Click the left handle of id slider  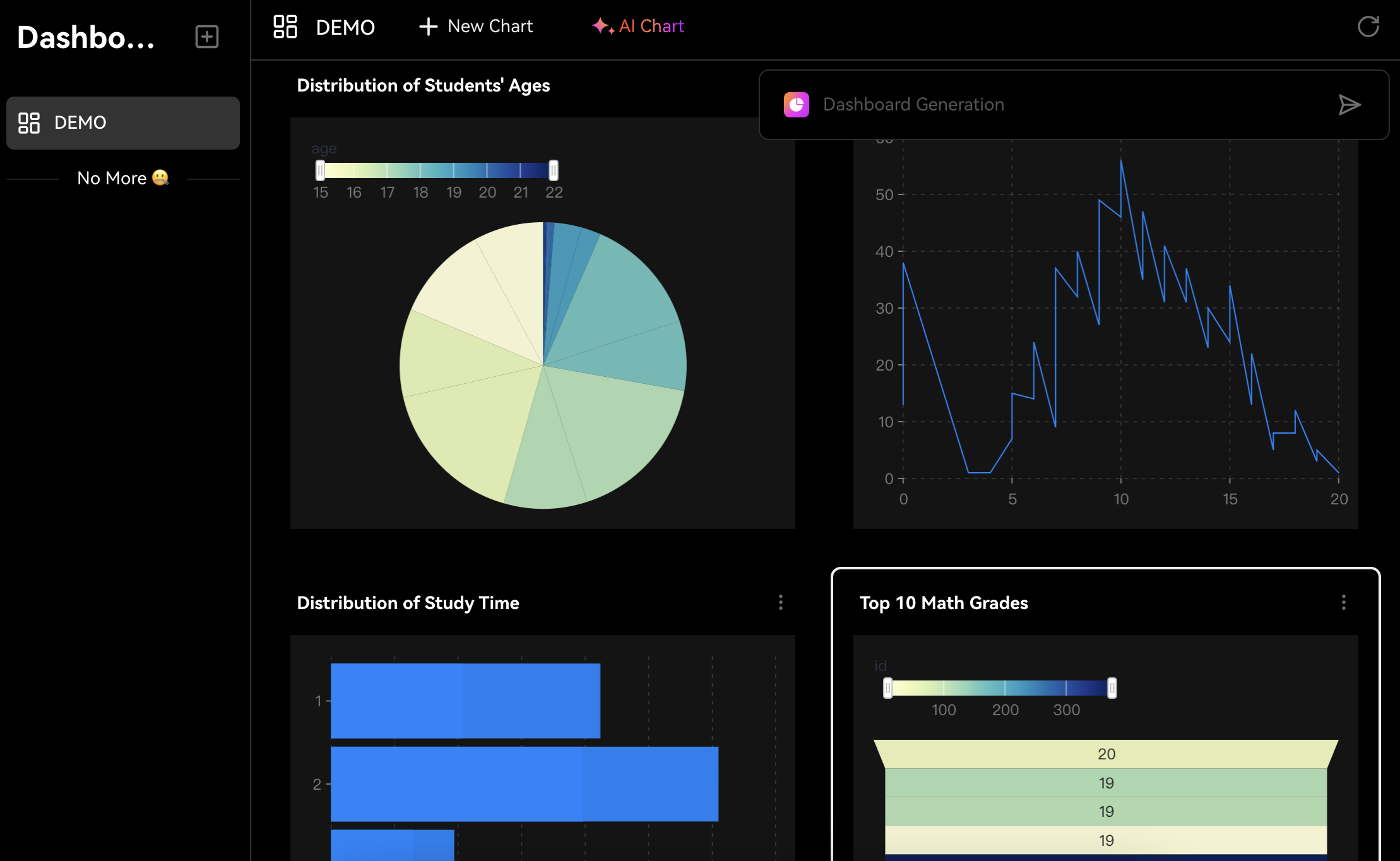(888, 688)
